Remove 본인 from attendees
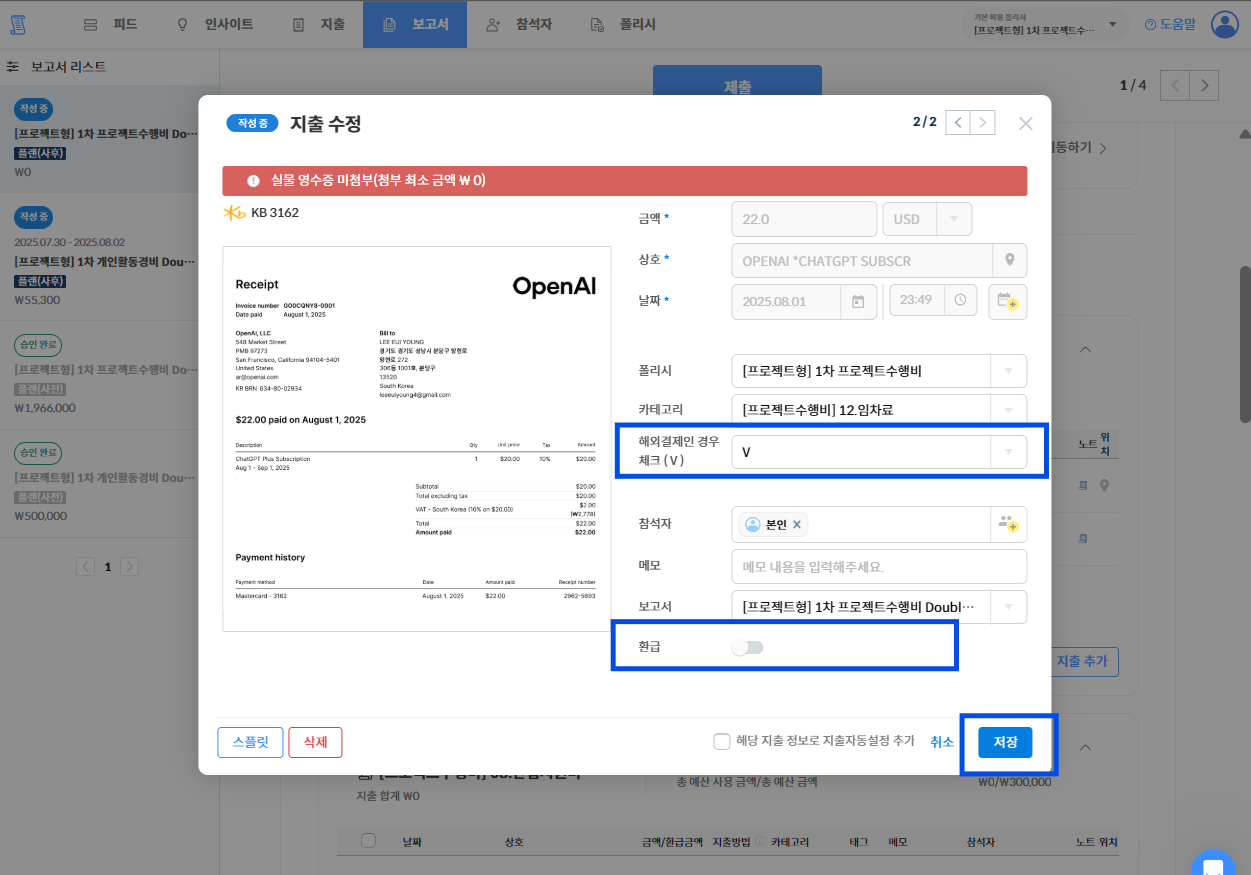This screenshot has height=875, width=1251. [797, 524]
